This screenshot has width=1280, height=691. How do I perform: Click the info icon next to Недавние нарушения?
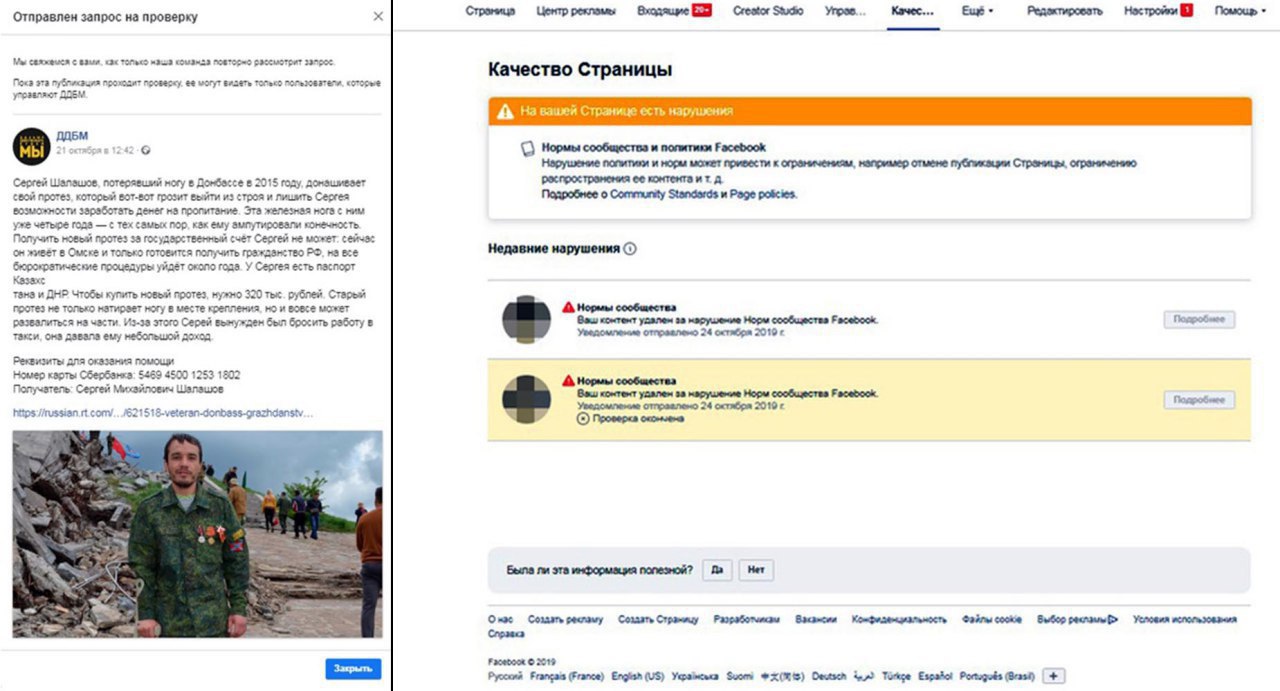630,249
